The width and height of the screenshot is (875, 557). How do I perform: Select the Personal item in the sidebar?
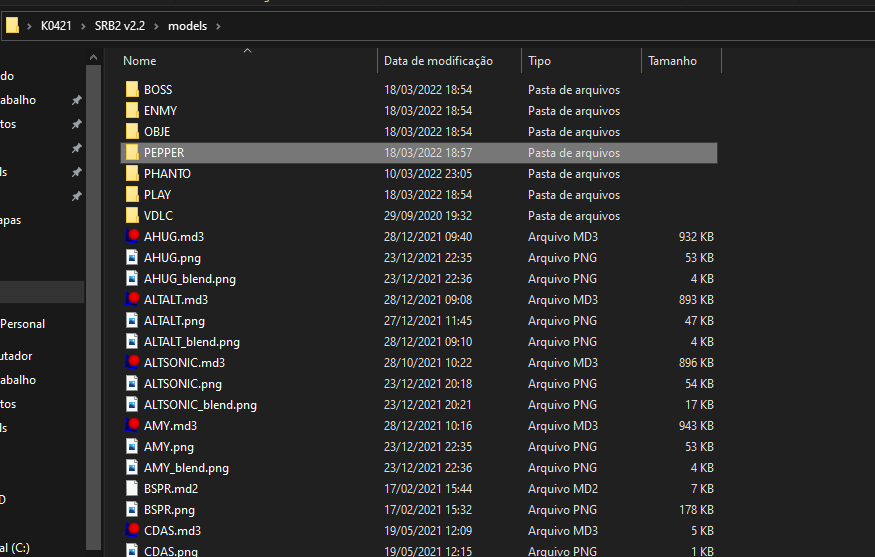22,324
